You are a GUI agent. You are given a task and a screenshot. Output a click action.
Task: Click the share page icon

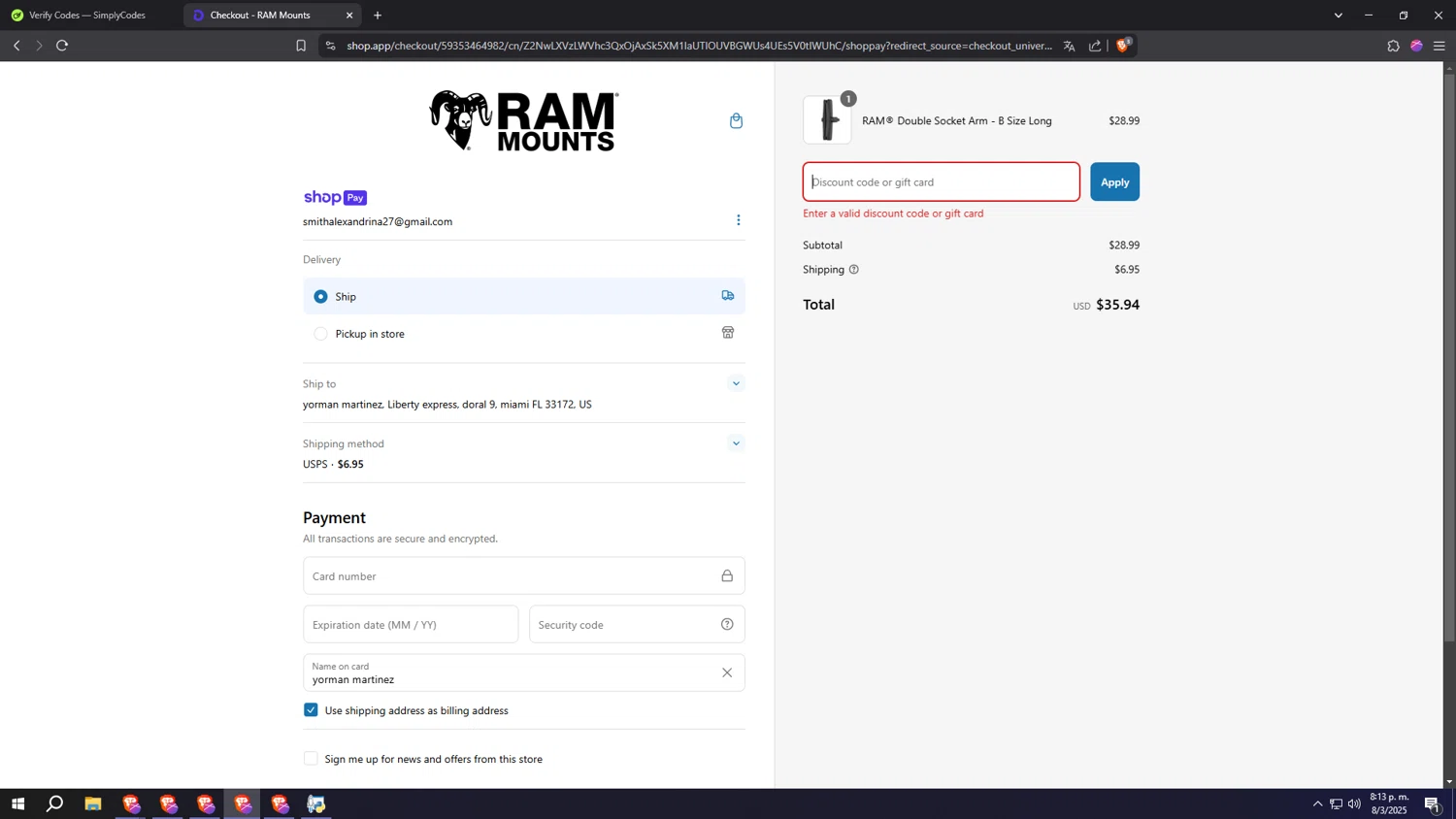pos(1095,46)
